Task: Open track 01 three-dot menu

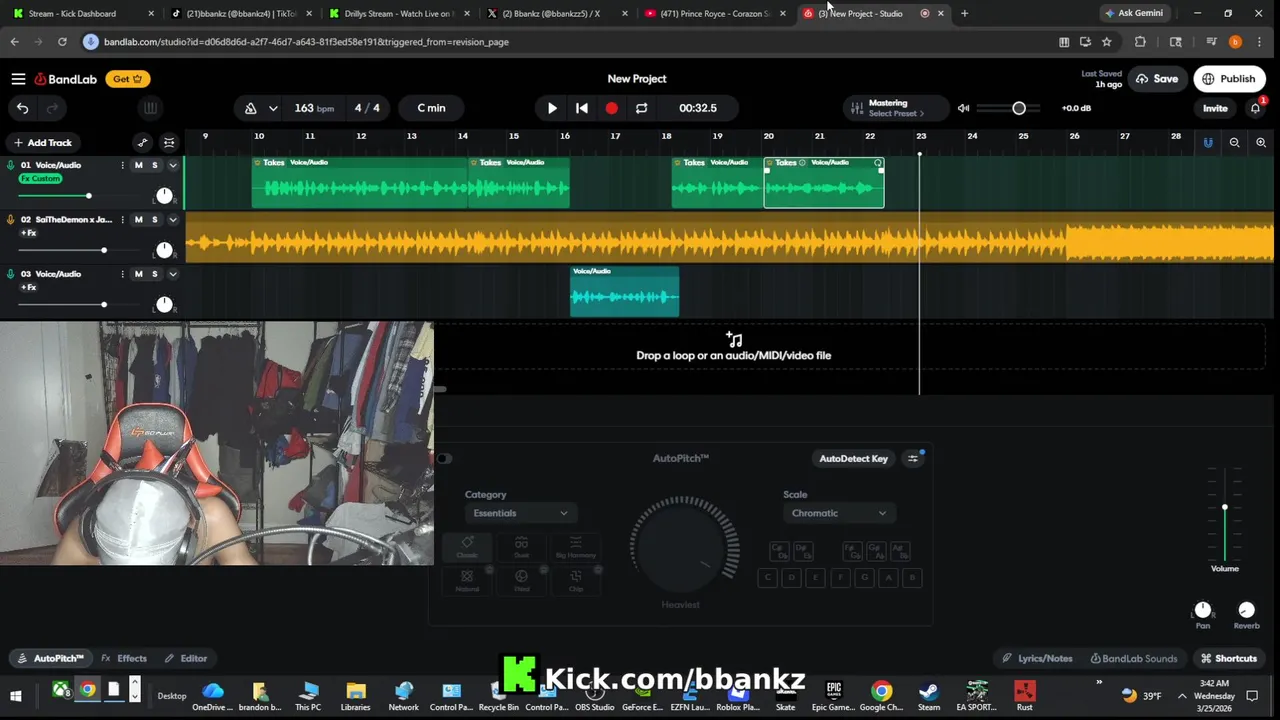Action: [x=122, y=165]
